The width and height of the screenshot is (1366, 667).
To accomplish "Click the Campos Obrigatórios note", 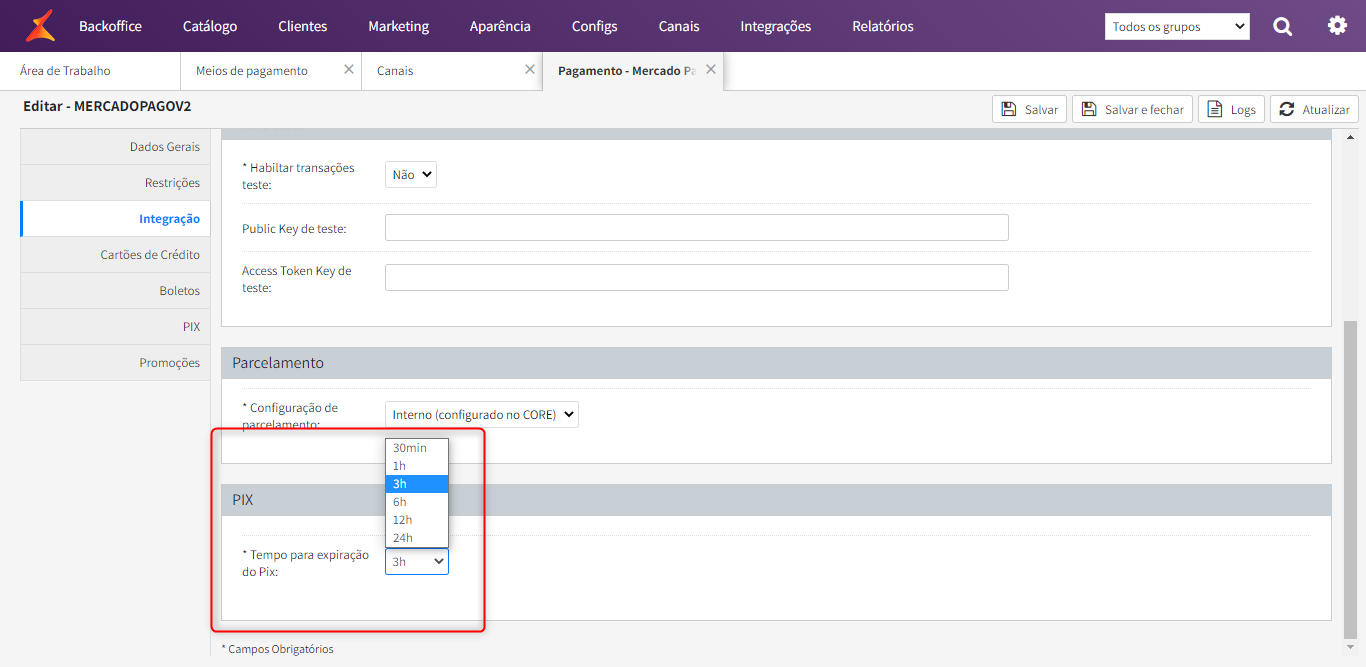I will click(x=277, y=649).
